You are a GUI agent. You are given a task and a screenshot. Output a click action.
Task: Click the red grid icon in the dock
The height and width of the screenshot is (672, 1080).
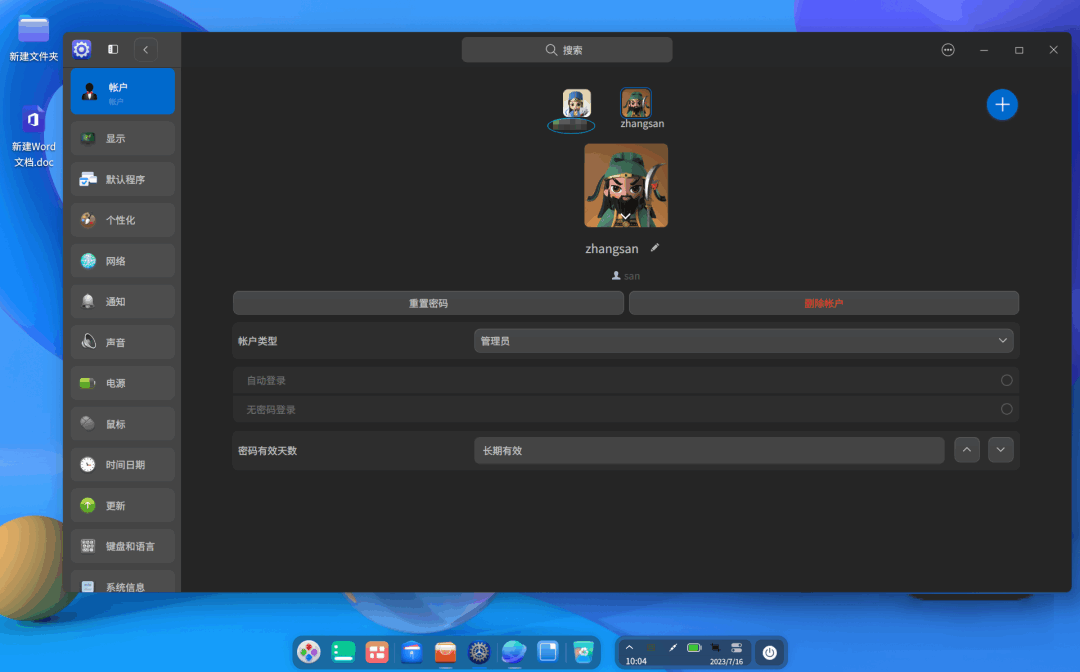coord(377,651)
